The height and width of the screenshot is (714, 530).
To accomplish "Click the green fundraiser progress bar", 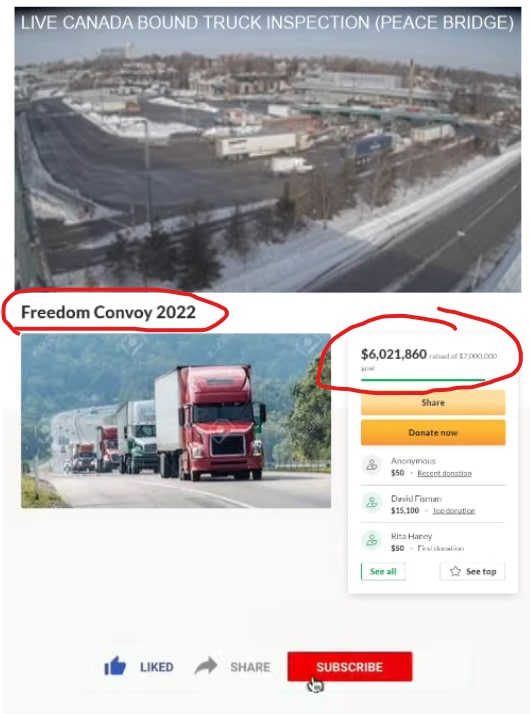I will (423, 379).
